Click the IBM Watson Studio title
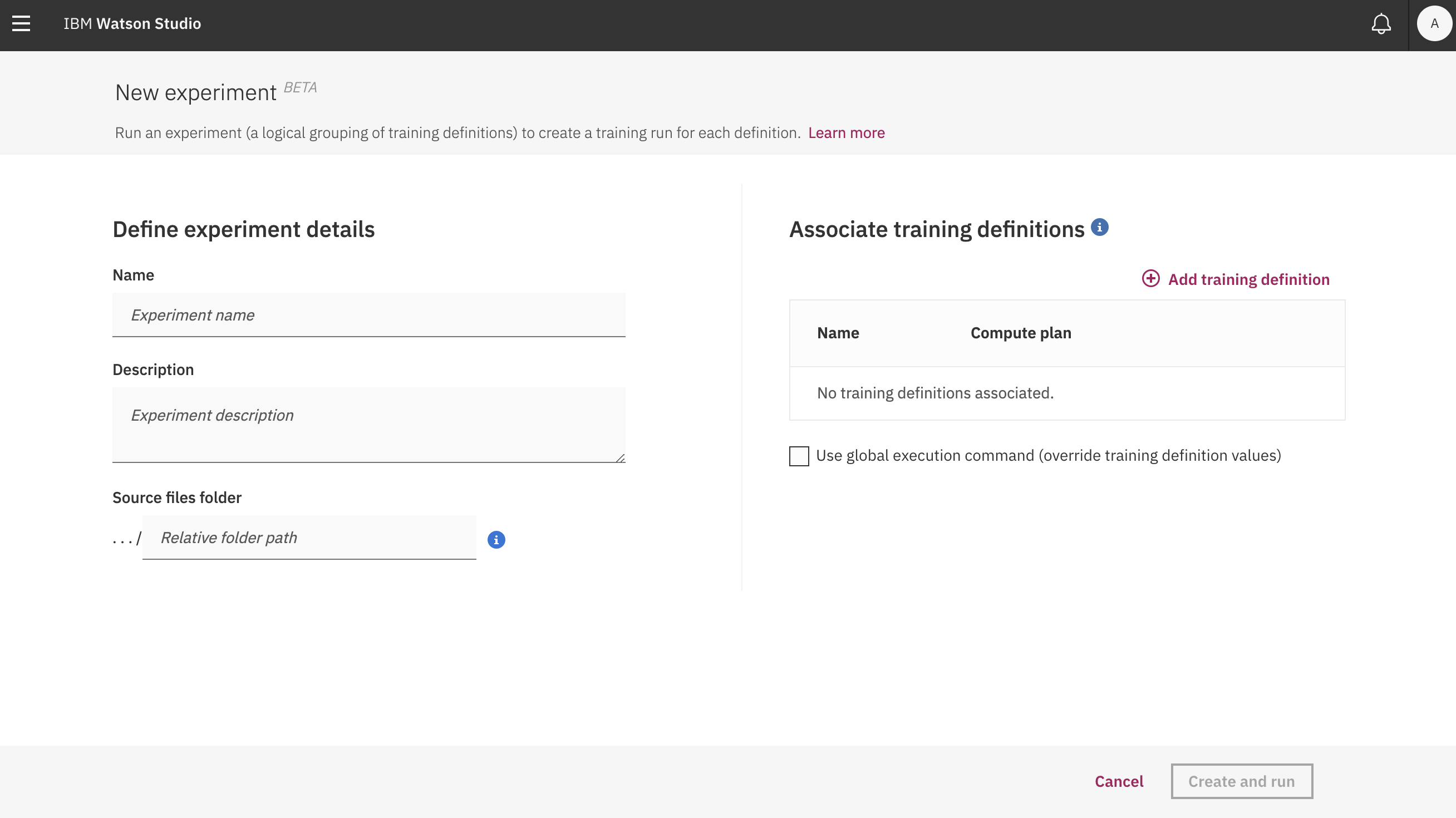The image size is (1456, 818). tap(132, 23)
